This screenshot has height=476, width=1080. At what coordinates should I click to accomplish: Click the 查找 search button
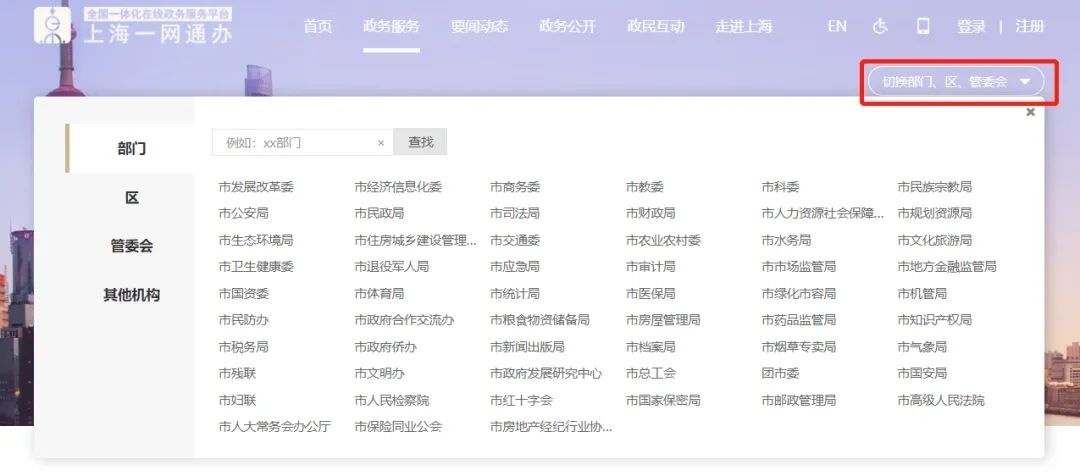click(420, 143)
